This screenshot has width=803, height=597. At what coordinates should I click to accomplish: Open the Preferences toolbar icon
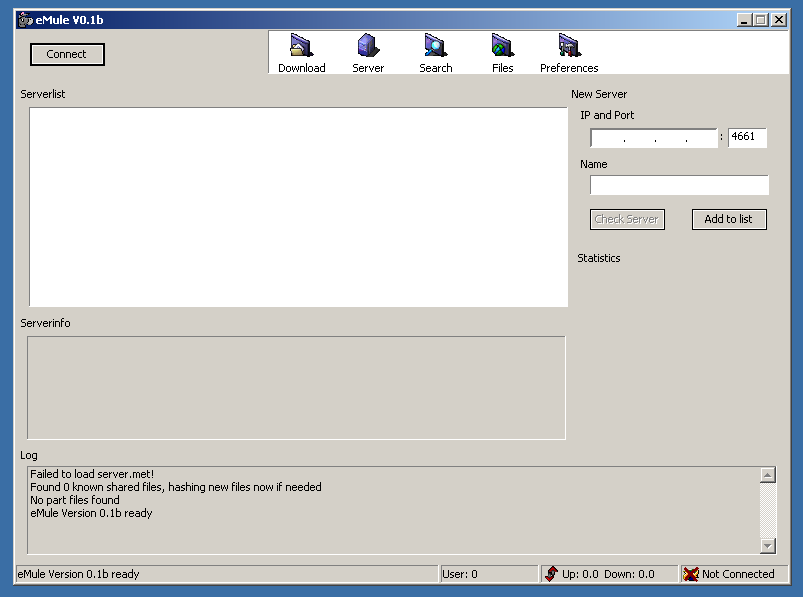[569, 46]
